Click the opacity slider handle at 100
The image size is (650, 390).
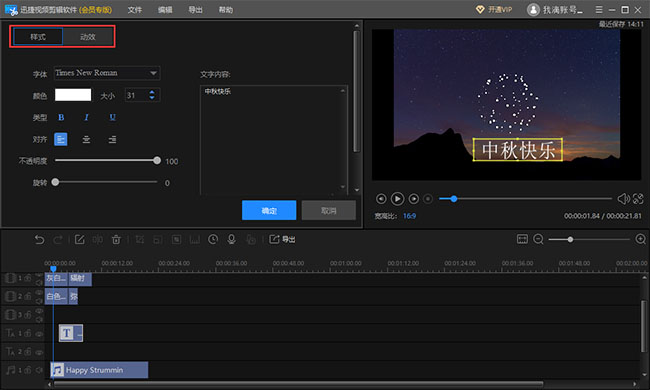click(157, 160)
